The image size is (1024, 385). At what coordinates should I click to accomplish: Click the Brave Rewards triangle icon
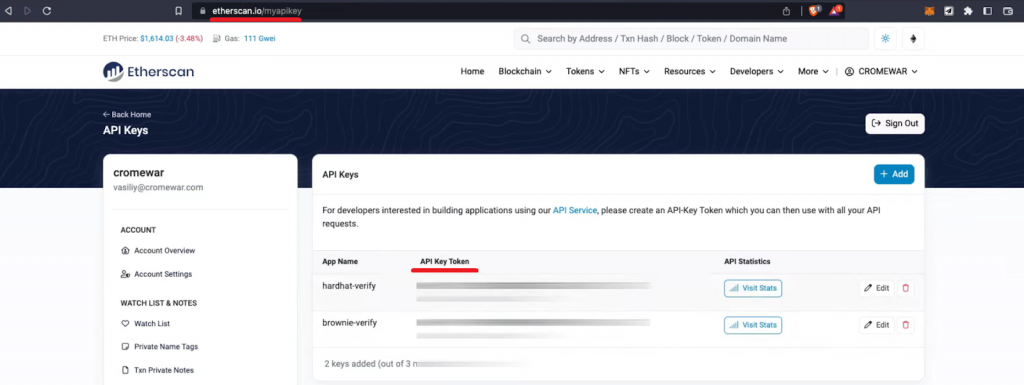coord(835,10)
